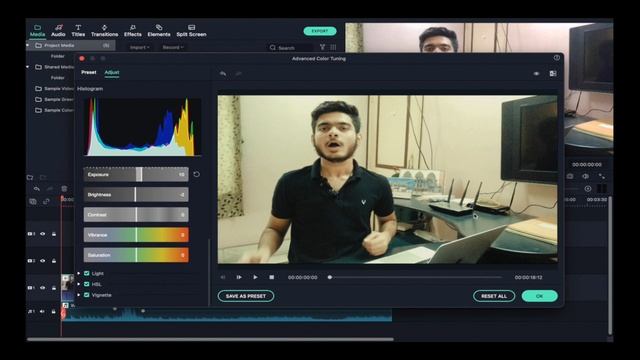Uncheck the Light checkbox

click(87, 273)
